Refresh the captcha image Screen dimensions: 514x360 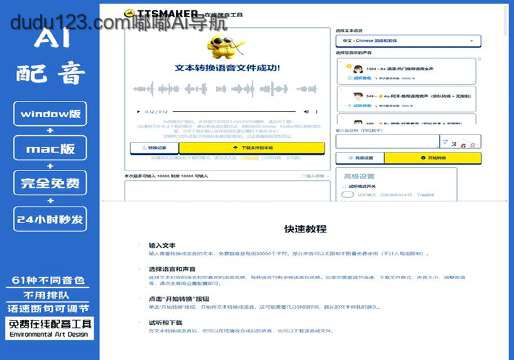coord(460,142)
